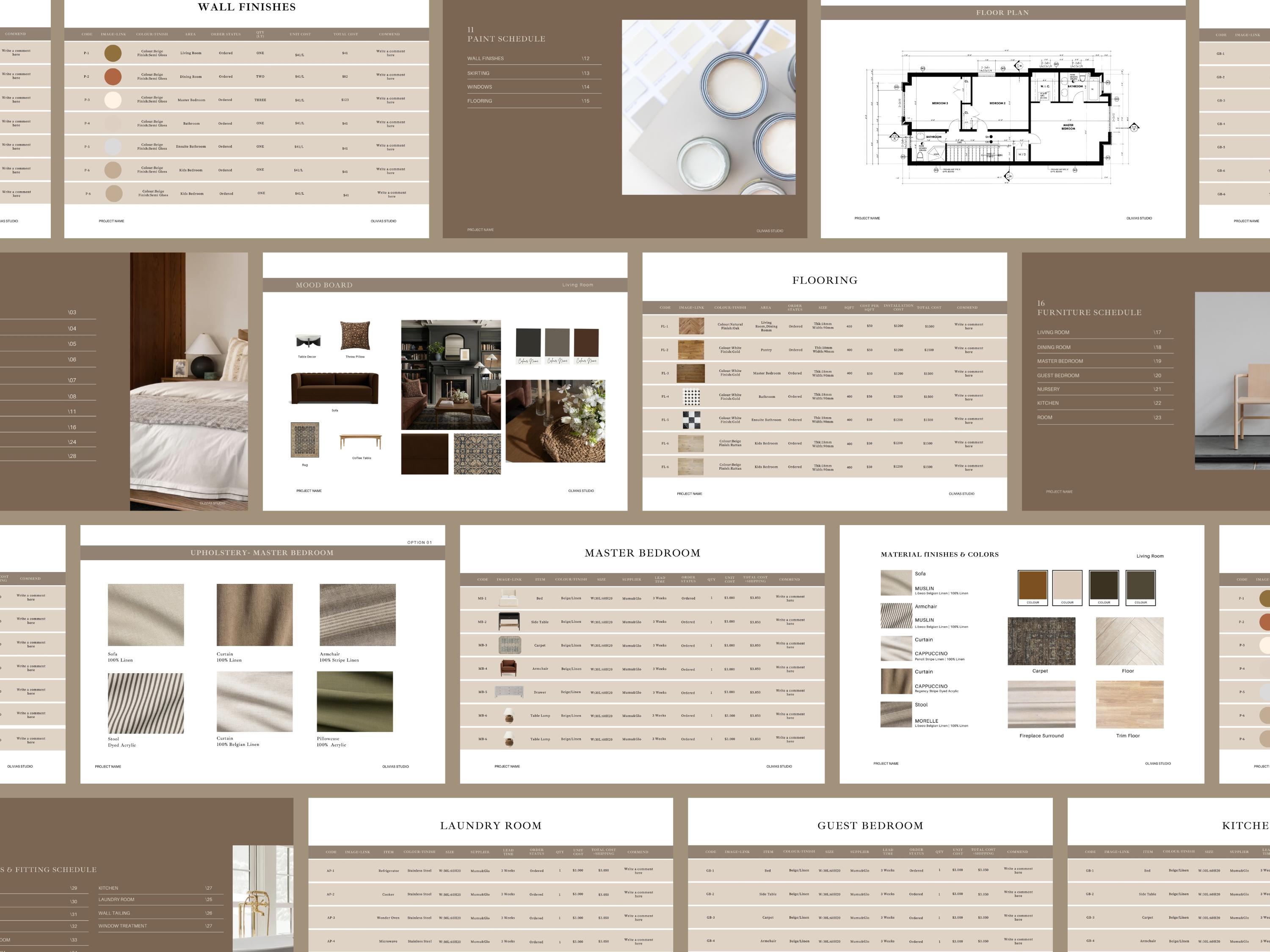Click the Refrigerator cell in Laundry Room table
Viewport: 1270px width, 952px height.
pyautogui.click(x=389, y=870)
